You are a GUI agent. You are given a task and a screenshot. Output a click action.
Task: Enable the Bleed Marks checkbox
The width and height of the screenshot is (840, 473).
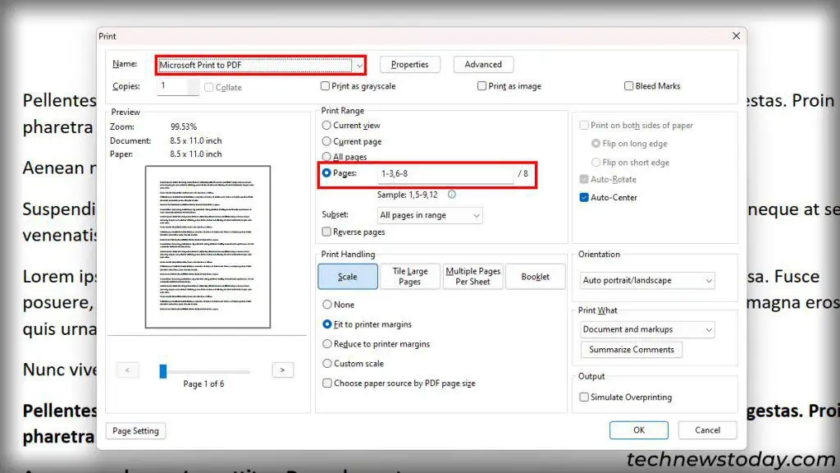point(628,87)
